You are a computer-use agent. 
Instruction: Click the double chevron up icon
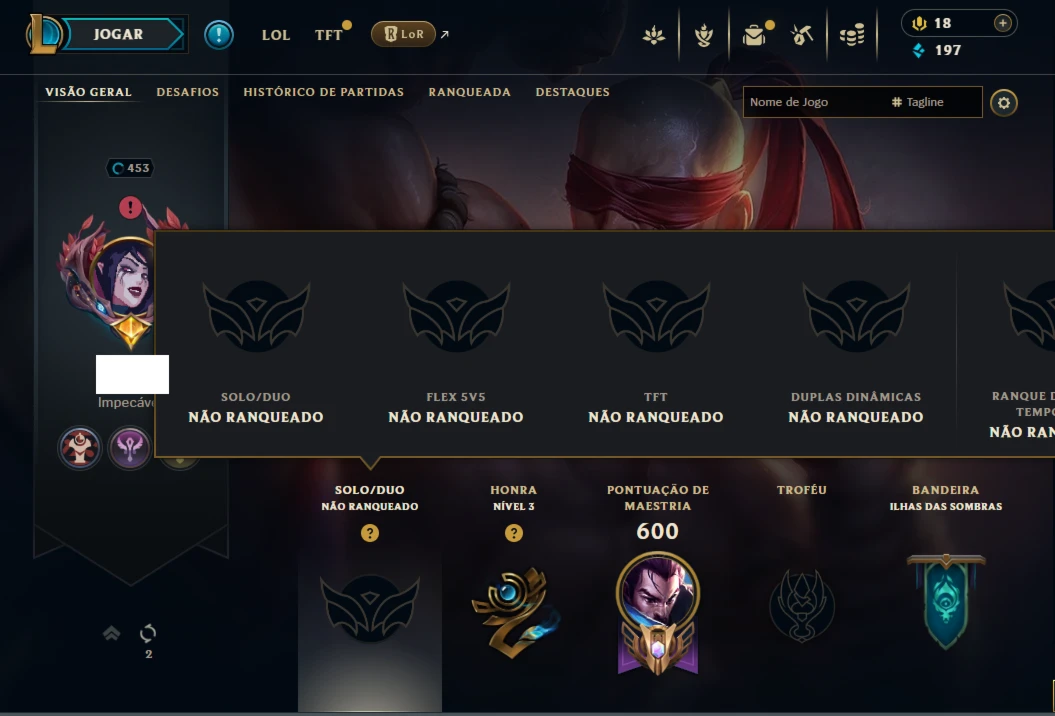[112, 633]
